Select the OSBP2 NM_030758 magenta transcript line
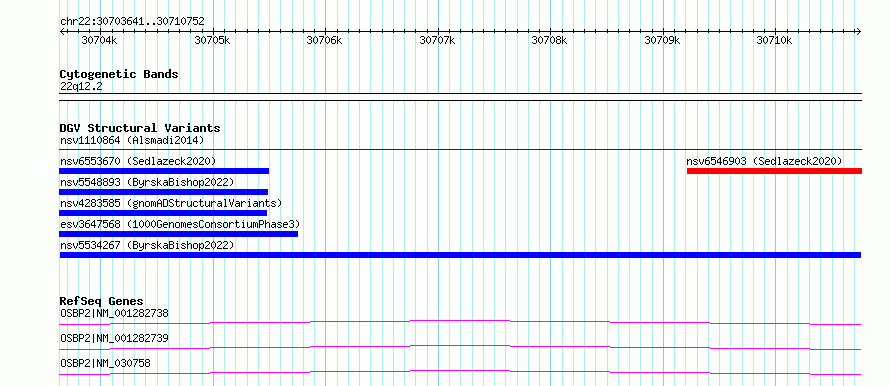The image size is (890, 386). [460, 372]
